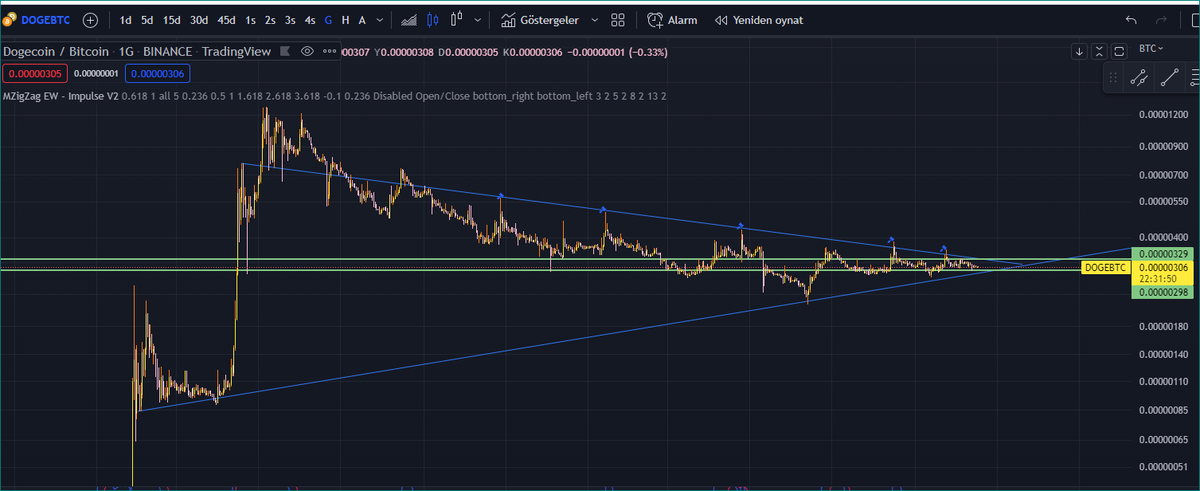Click the down arrow button above price scale
This screenshot has width=1200, height=491.
(x=1079, y=50)
